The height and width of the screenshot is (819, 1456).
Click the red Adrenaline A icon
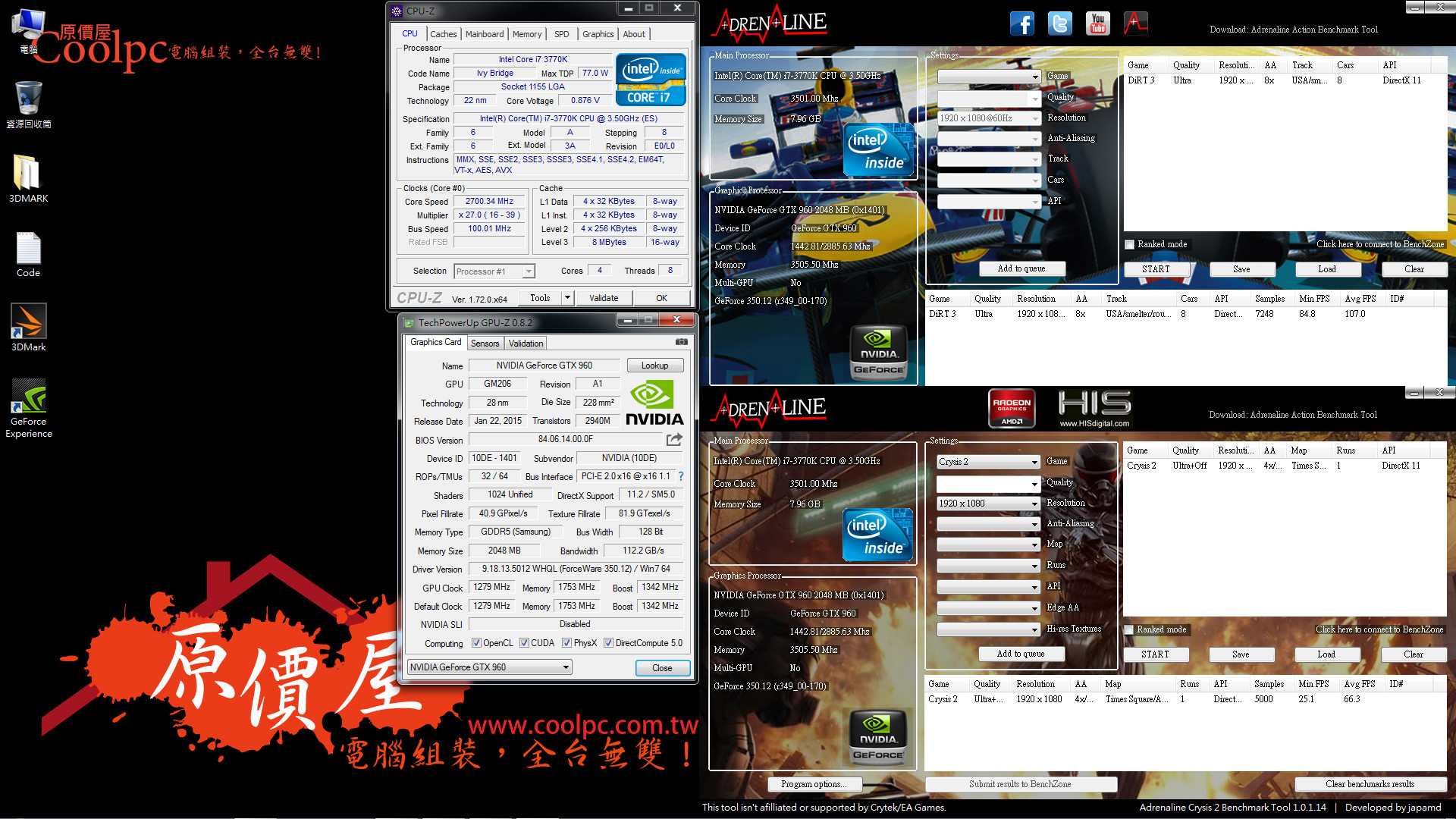point(1135,24)
